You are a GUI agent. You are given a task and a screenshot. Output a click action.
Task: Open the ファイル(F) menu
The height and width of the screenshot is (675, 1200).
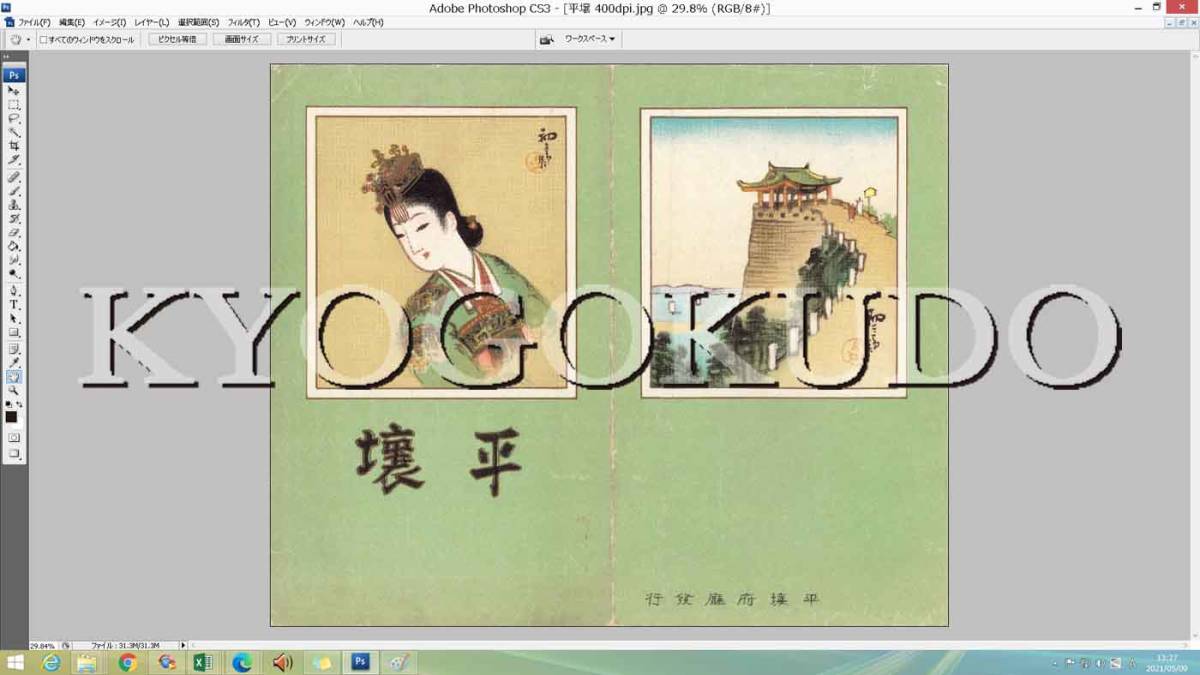[35, 22]
